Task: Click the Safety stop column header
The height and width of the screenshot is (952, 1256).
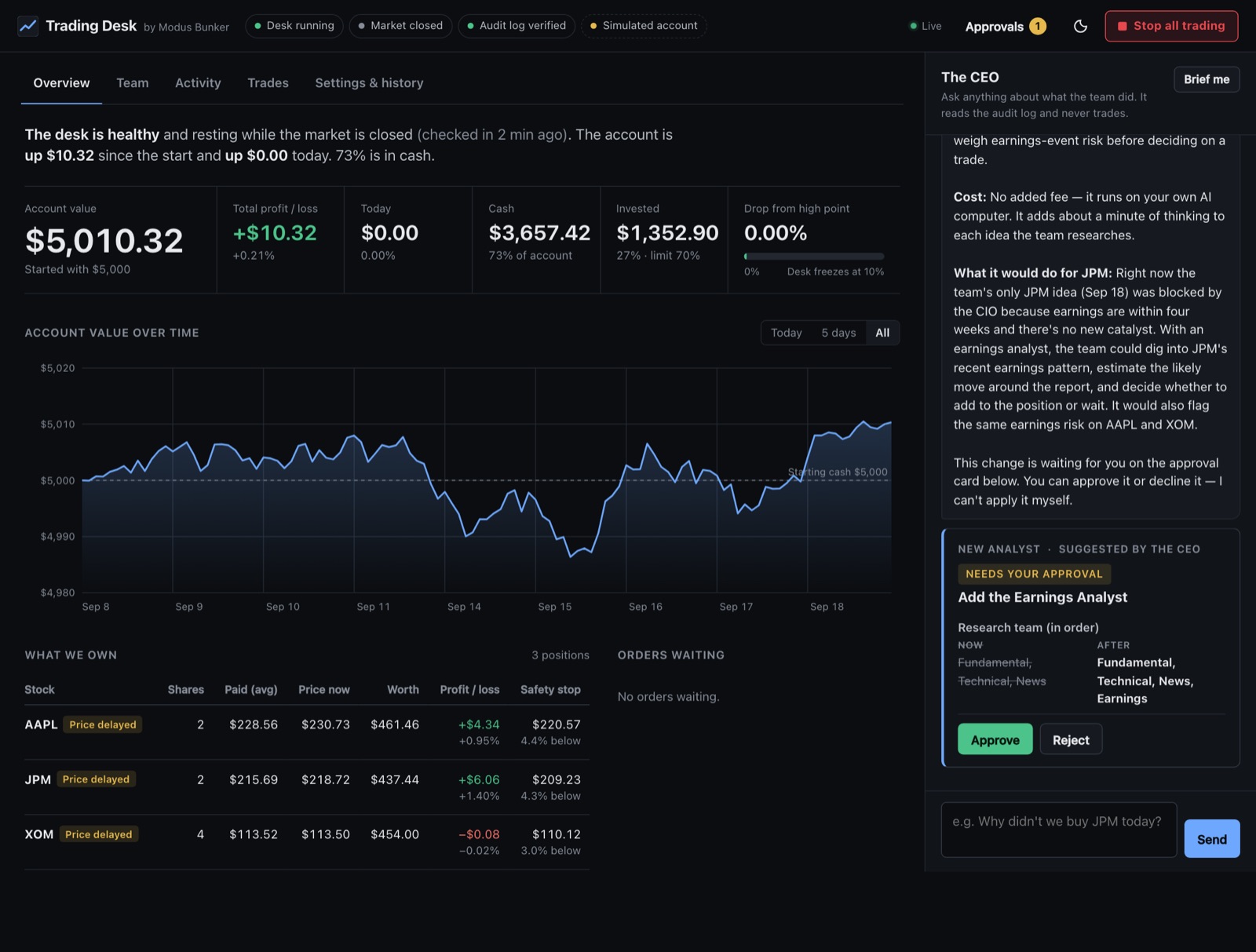Action: [x=550, y=690]
